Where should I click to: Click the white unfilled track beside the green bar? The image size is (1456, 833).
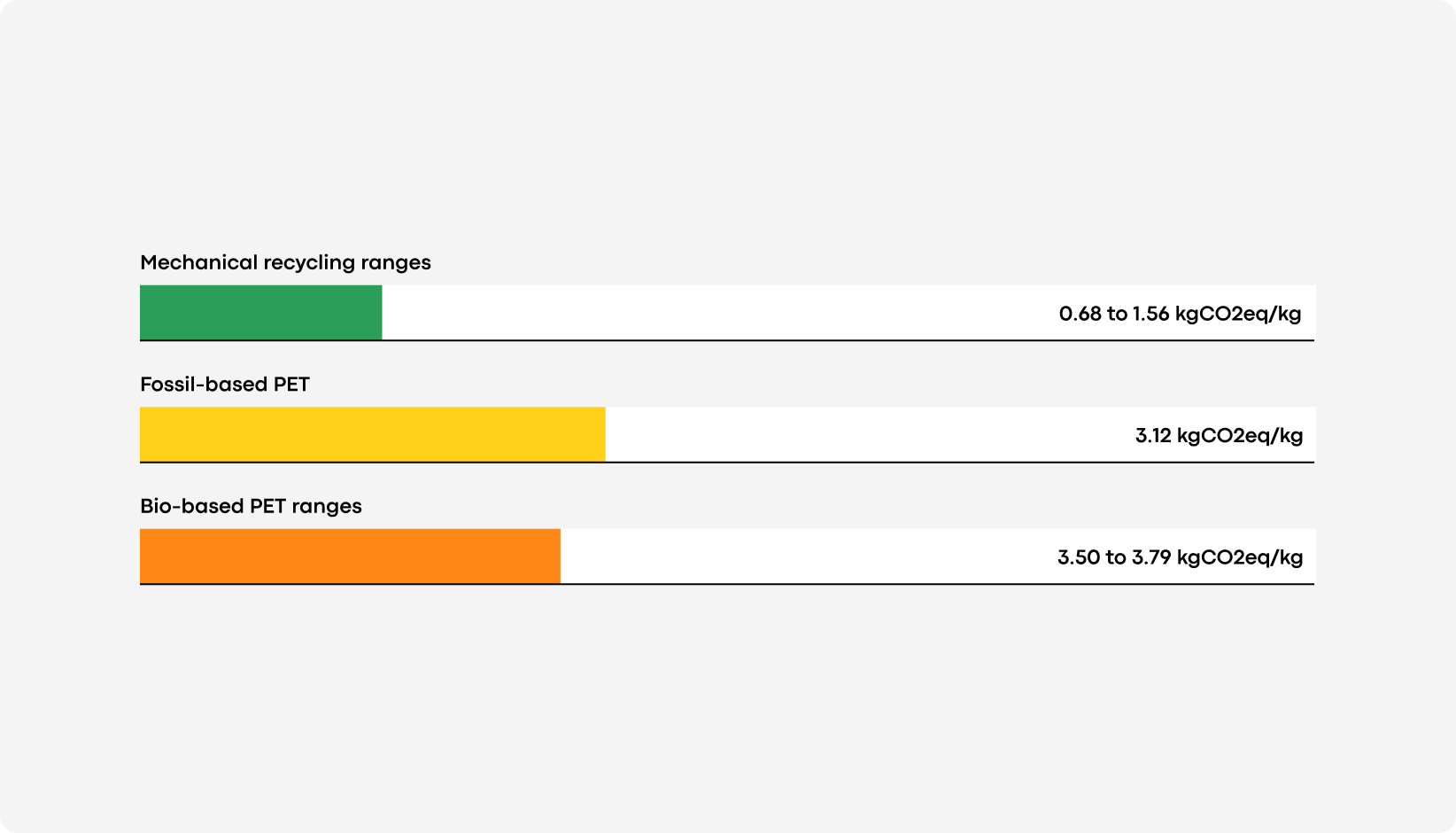click(x=848, y=312)
